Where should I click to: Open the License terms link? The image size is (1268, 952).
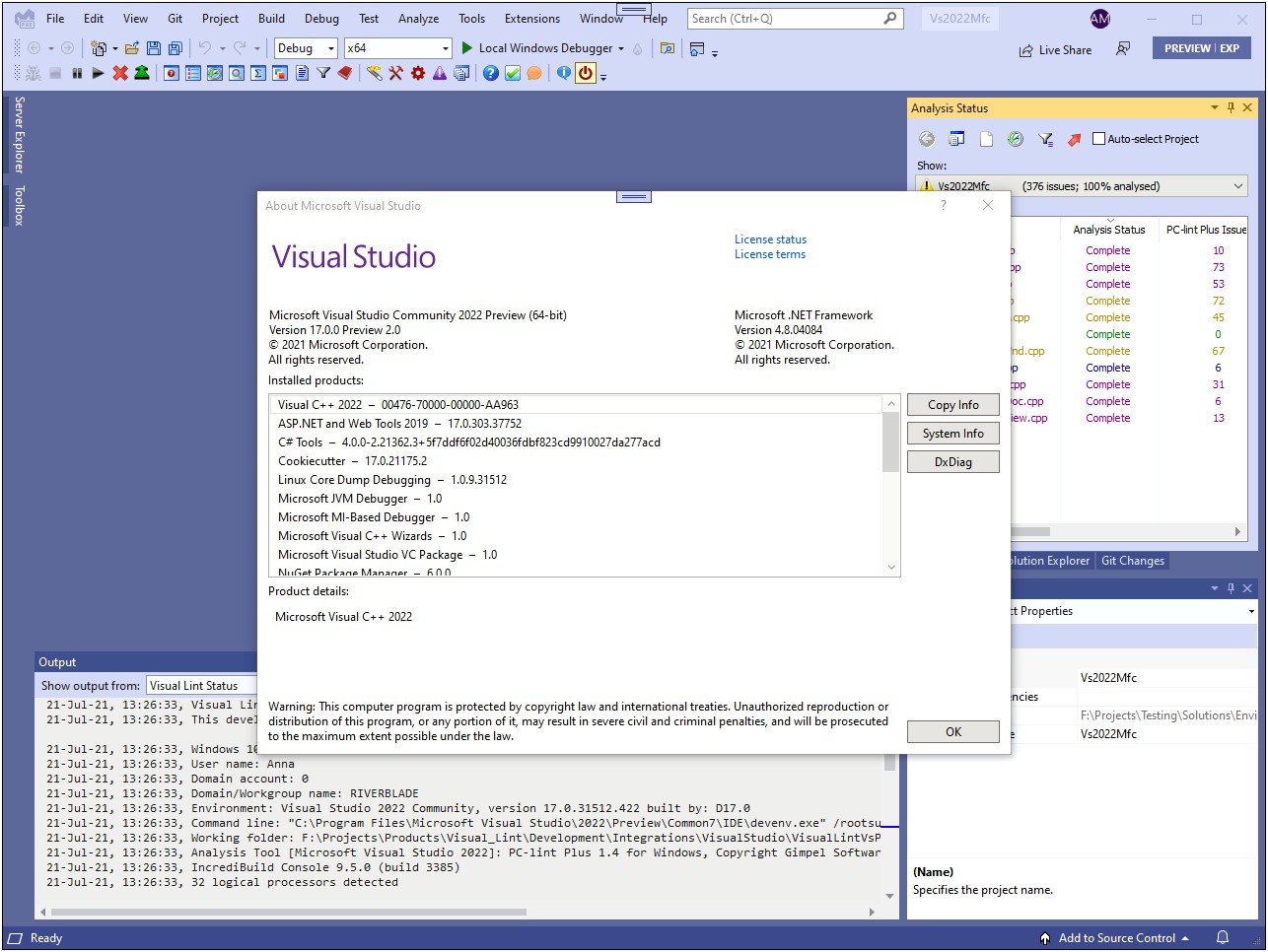(770, 254)
